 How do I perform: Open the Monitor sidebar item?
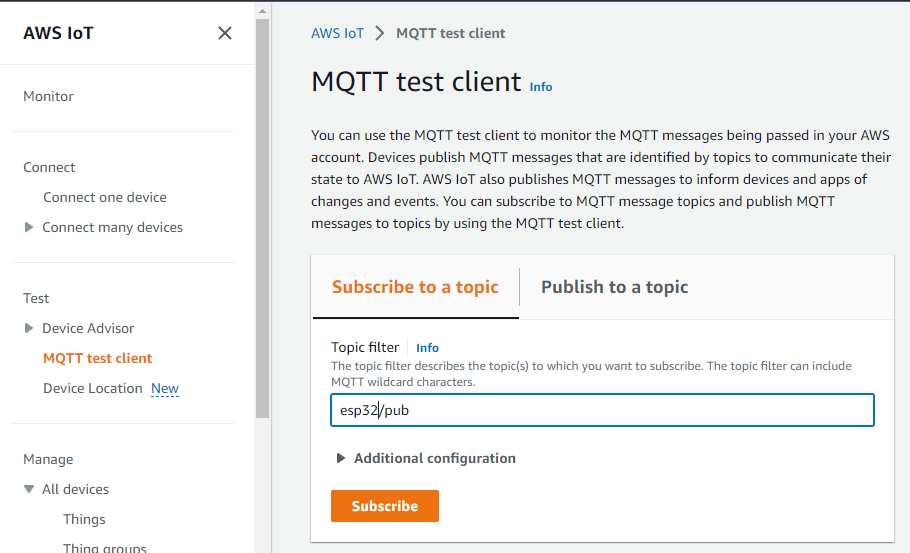[x=49, y=96]
